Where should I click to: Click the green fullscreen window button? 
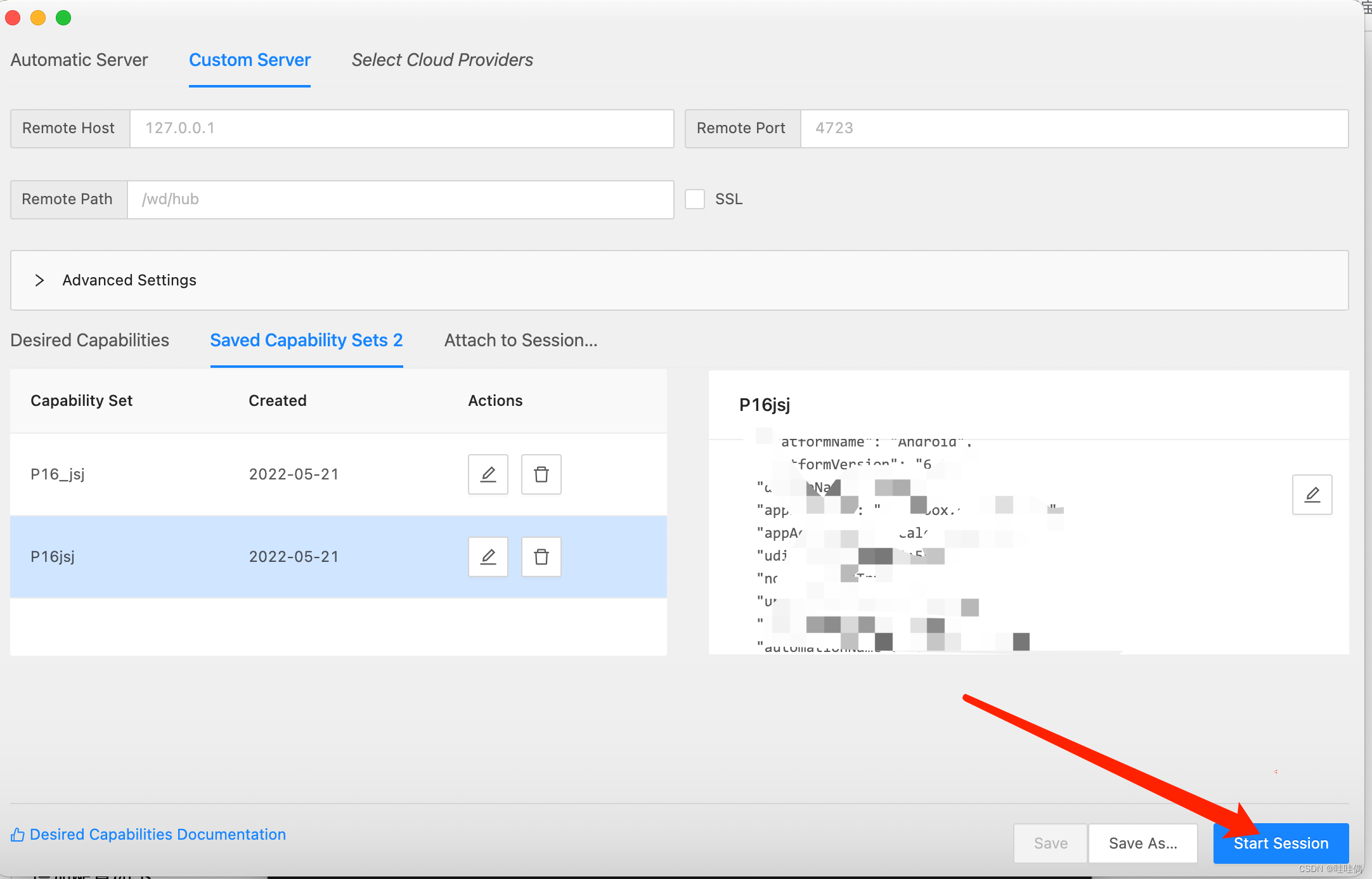tap(63, 18)
